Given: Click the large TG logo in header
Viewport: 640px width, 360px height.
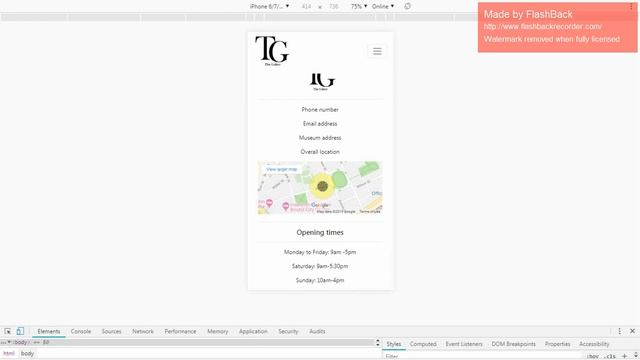Looking at the screenshot, I should [272, 51].
